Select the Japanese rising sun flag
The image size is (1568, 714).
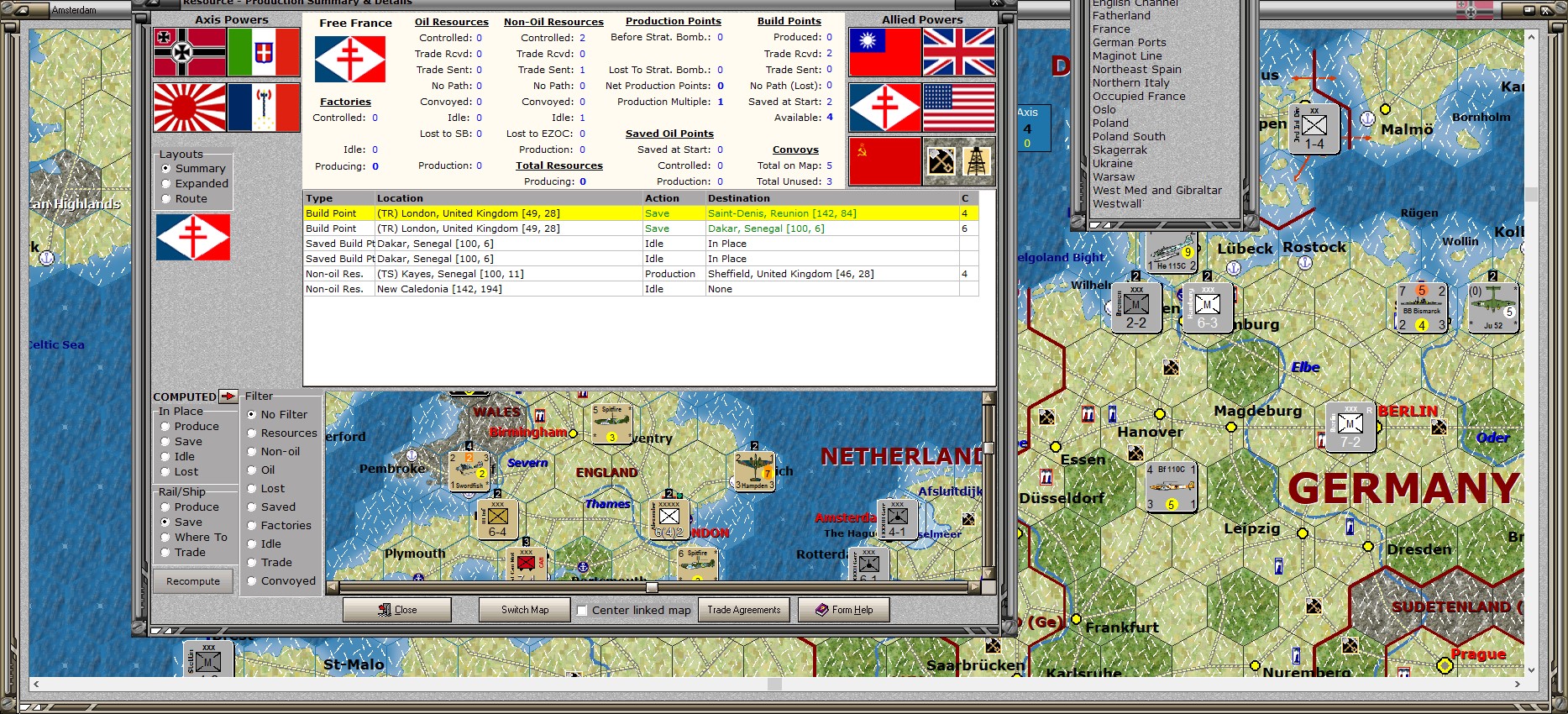point(190,108)
